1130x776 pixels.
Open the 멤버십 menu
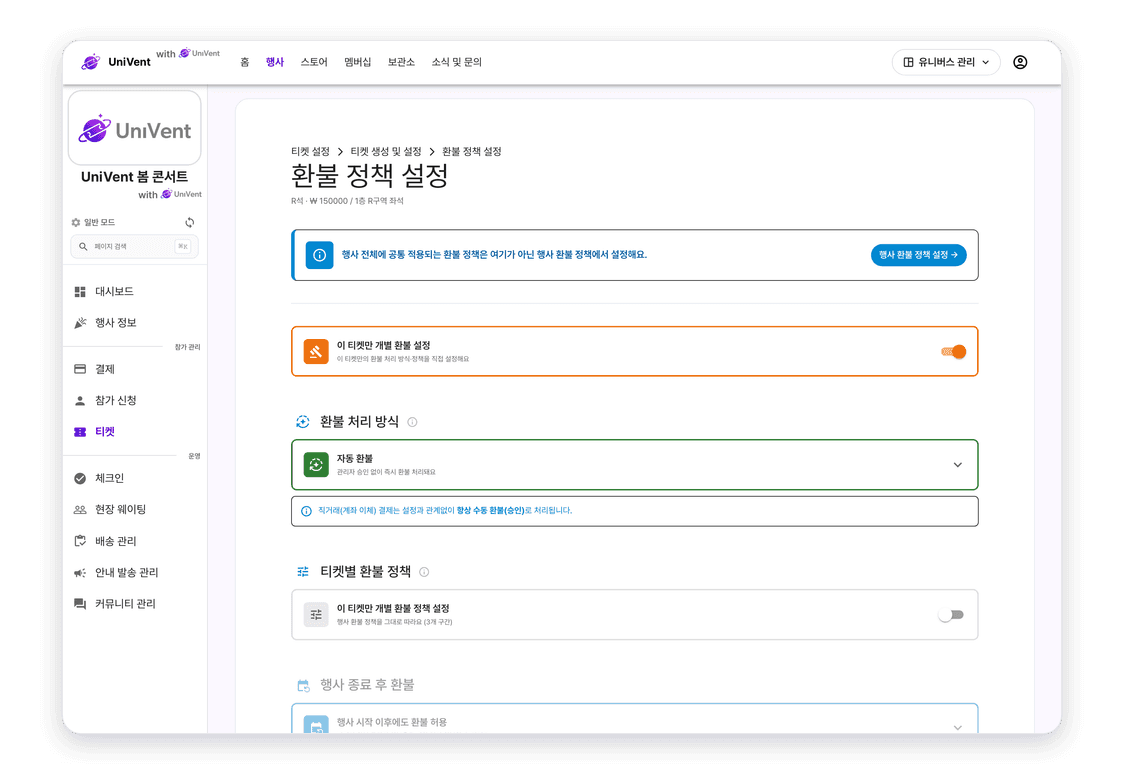[357, 62]
